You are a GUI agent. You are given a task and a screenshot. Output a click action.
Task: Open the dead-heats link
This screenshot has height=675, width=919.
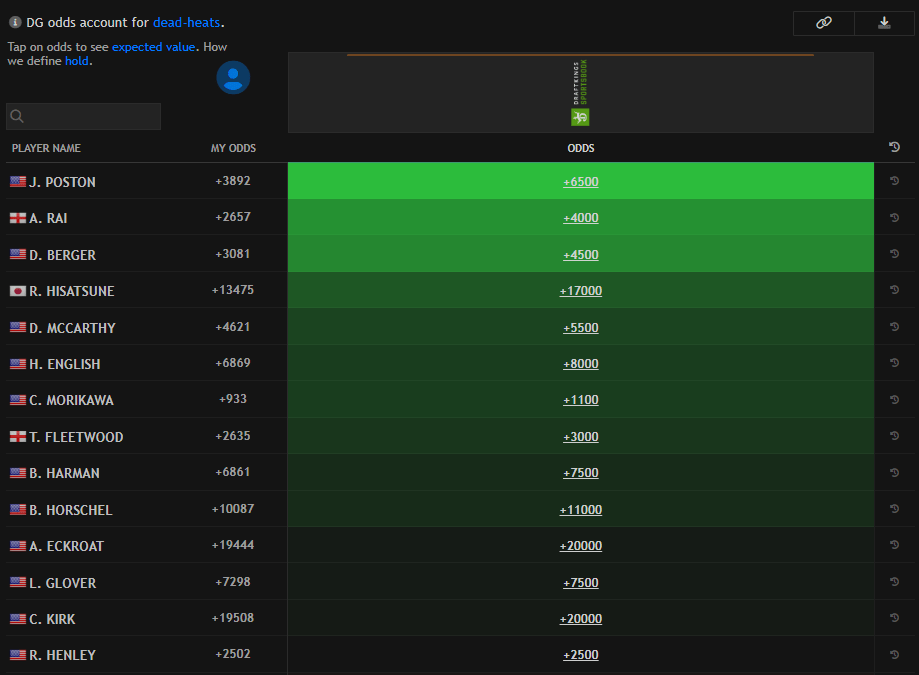(x=187, y=22)
